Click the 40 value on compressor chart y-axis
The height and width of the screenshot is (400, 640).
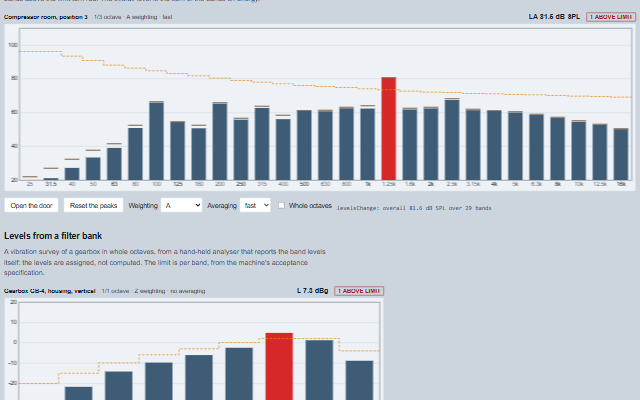14,146
